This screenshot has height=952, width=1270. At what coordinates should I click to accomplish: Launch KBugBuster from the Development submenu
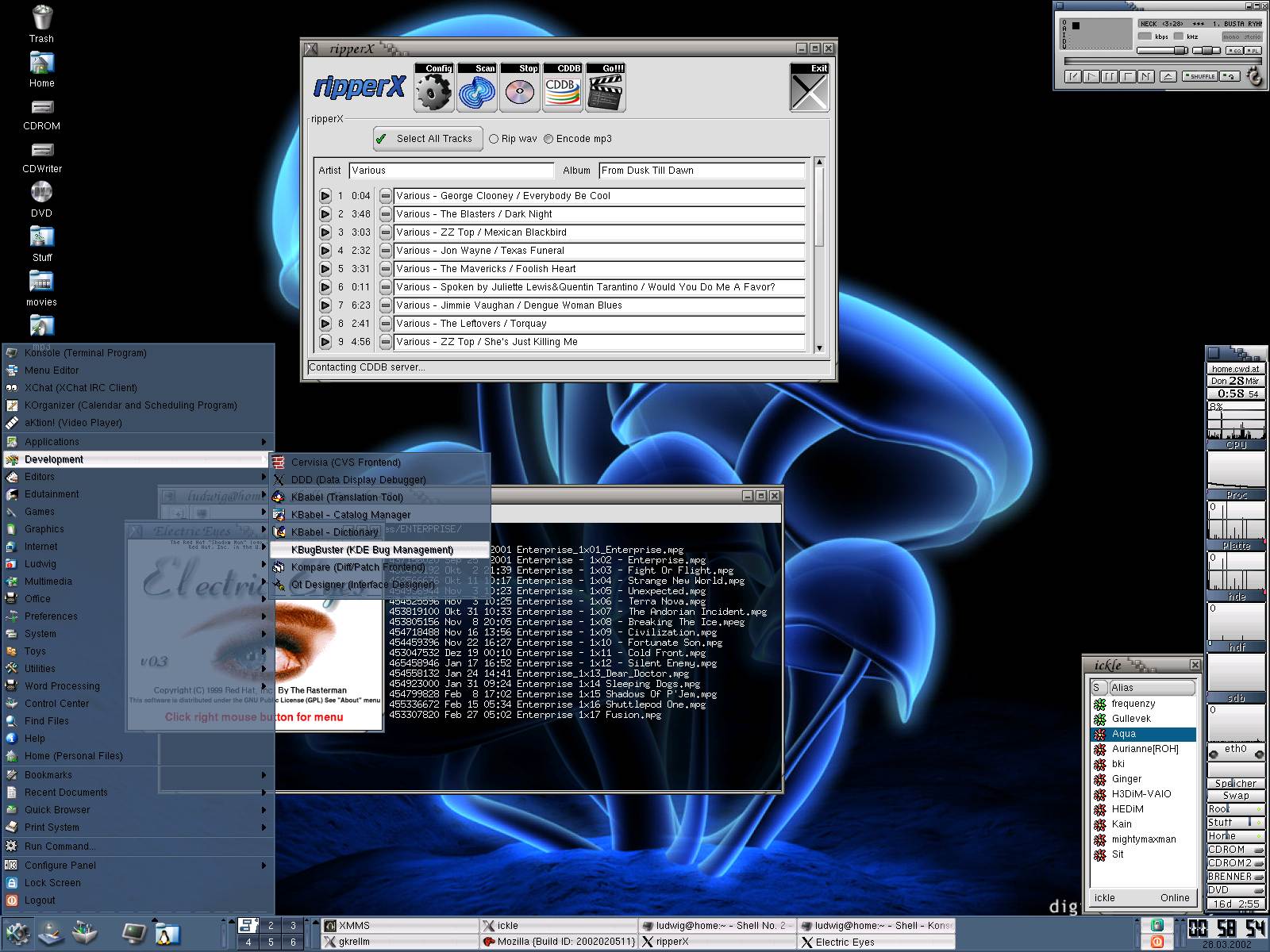click(x=379, y=549)
